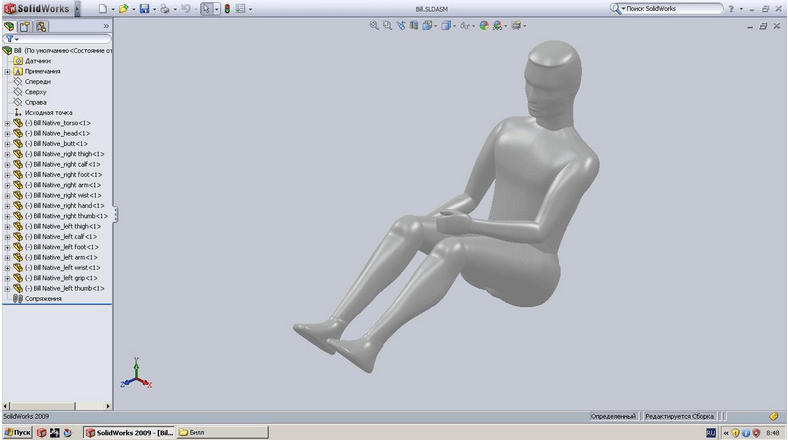
Task: Switch to the Билл folder taskbar button
Action: [x=197, y=433]
